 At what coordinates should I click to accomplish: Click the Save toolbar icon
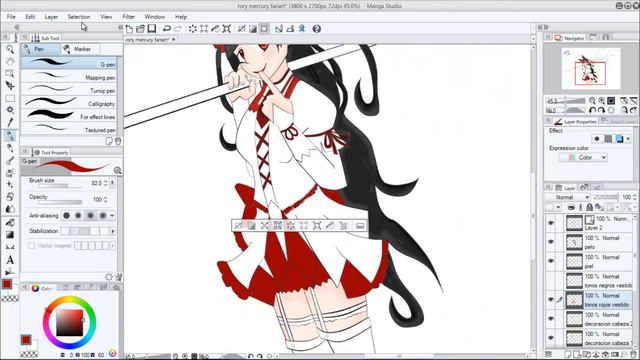(x=152, y=29)
